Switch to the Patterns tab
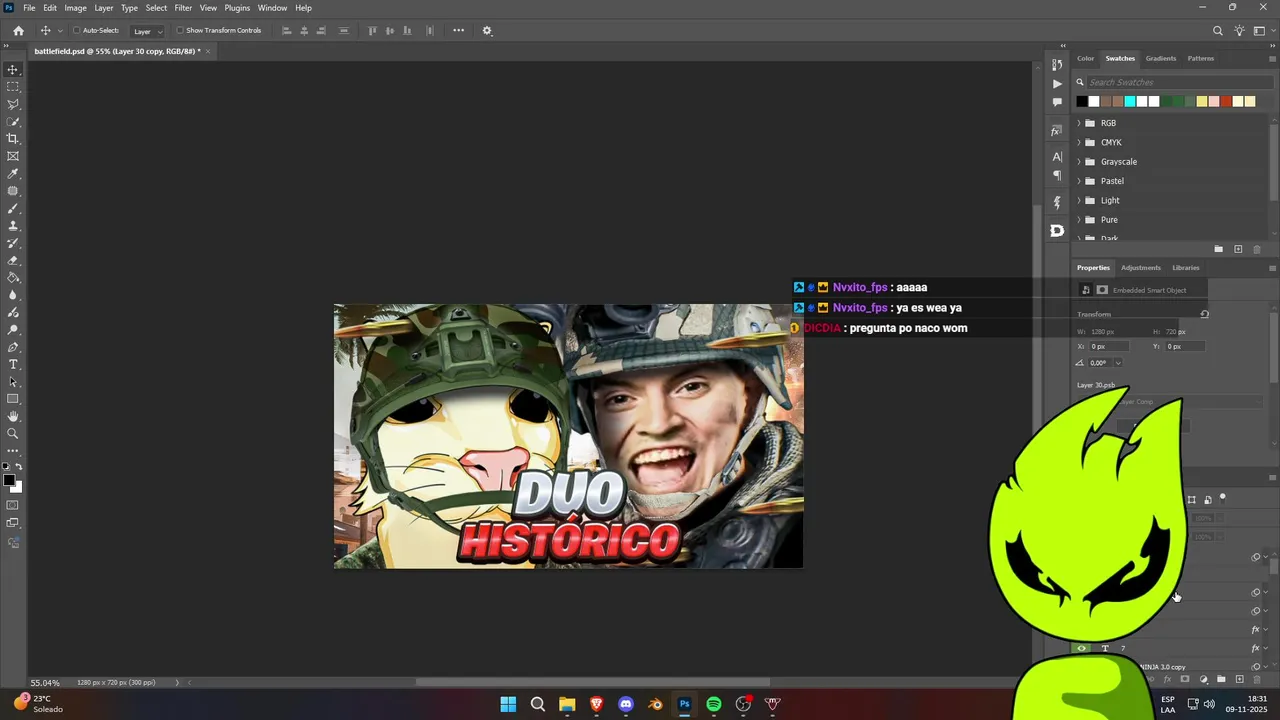This screenshot has height=720, width=1280. point(1201,58)
